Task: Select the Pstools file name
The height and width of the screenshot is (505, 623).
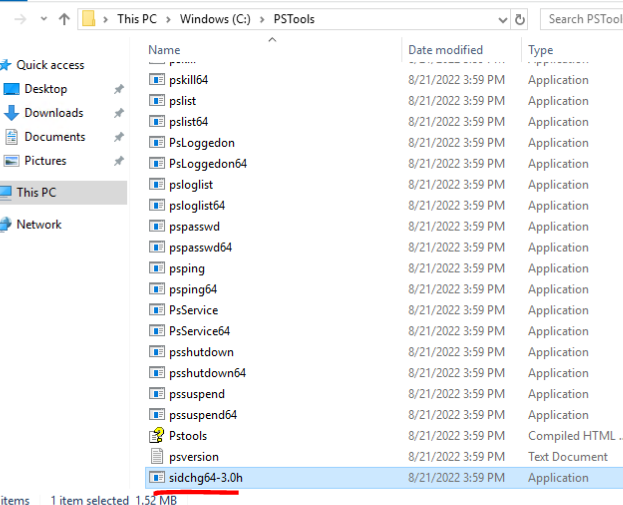Action: tap(188, 436)
